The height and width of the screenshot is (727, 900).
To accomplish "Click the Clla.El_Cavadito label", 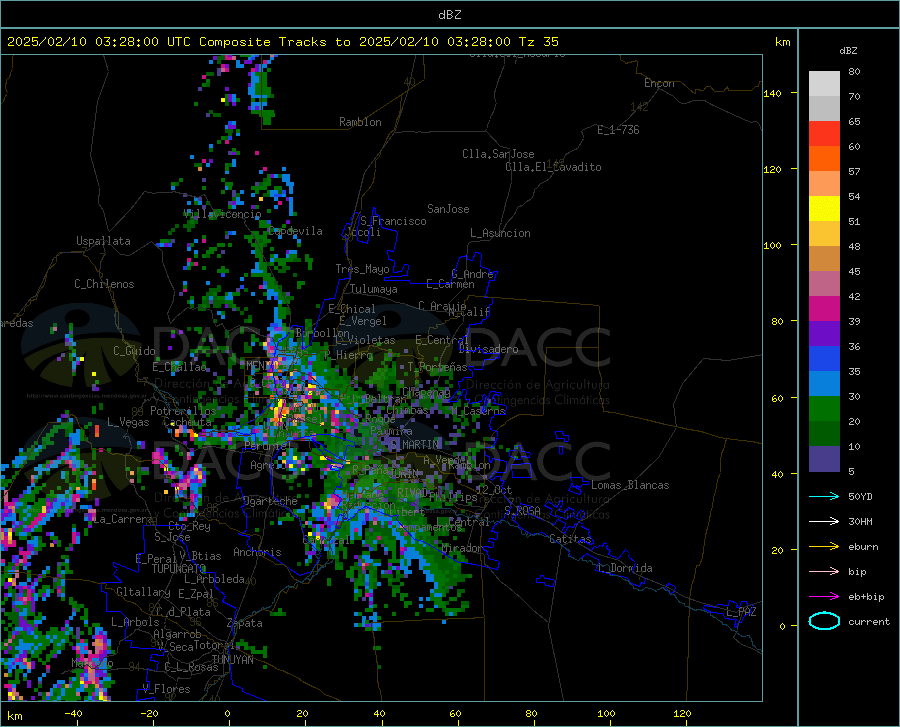I will coord(553,167).
